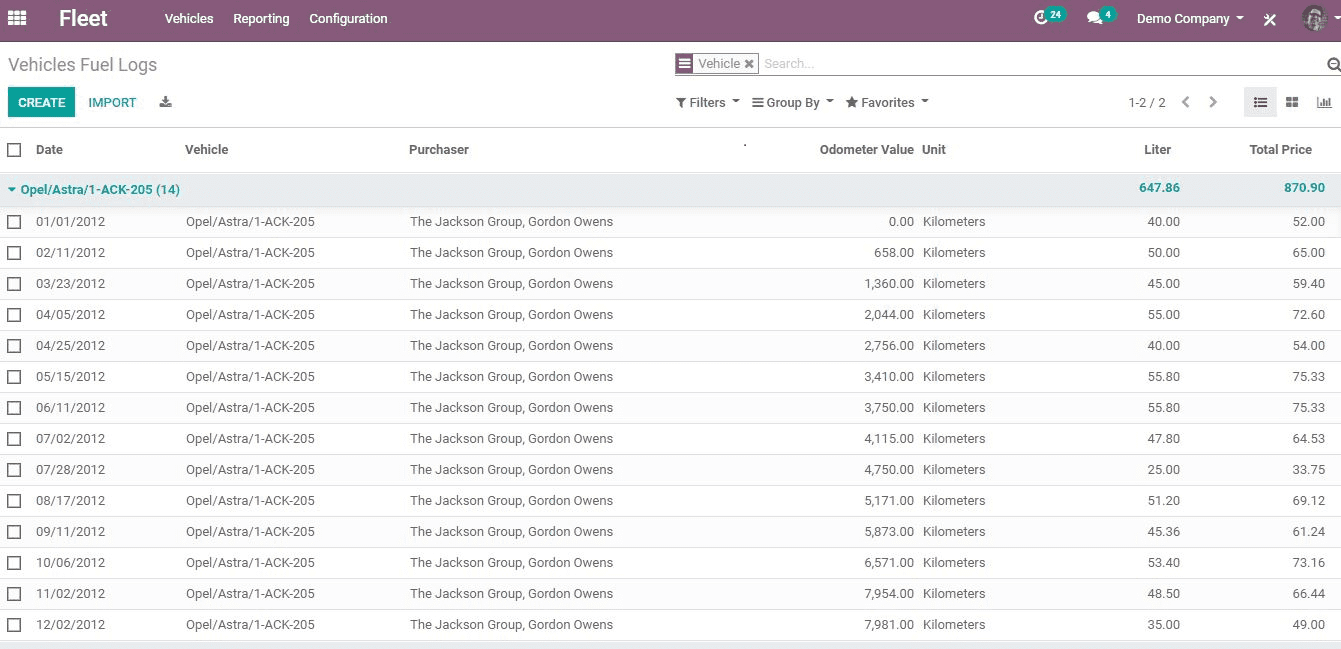
Task: Switch to graph view icon
Action: [1324, 102]
